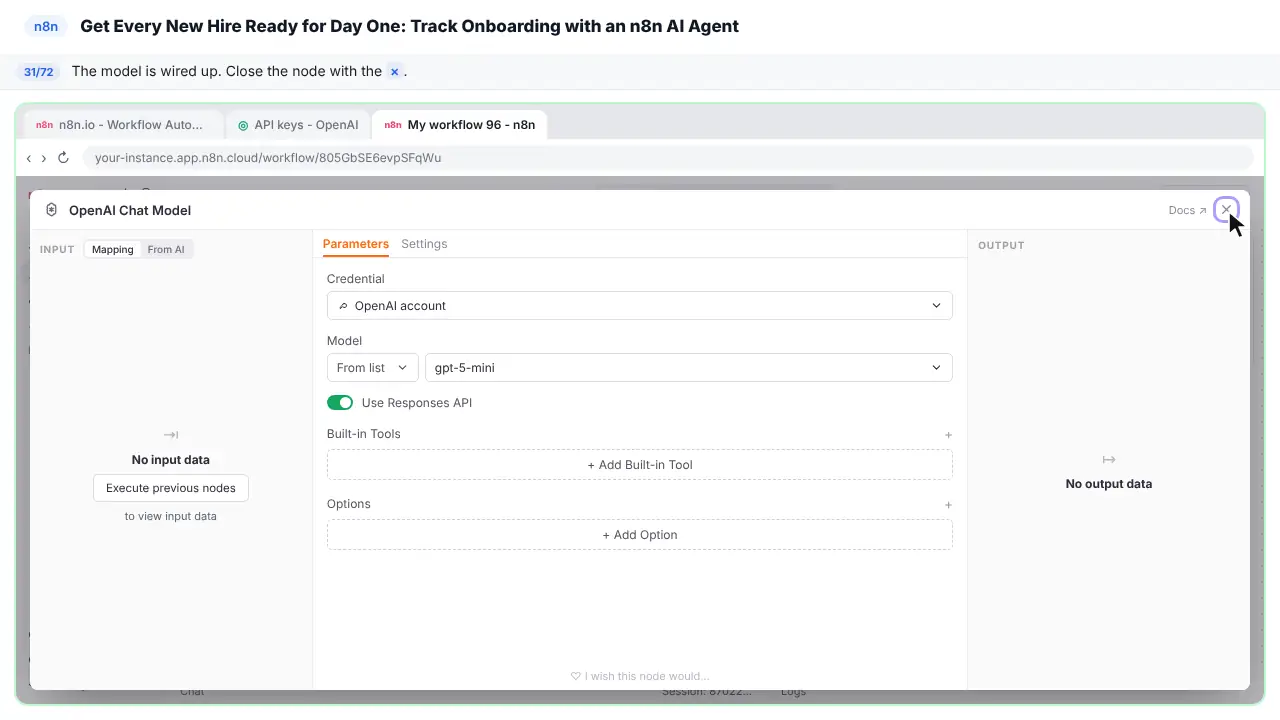Click the Add Option button
The image size is (1280, 720).
click(x=640, y=535)
